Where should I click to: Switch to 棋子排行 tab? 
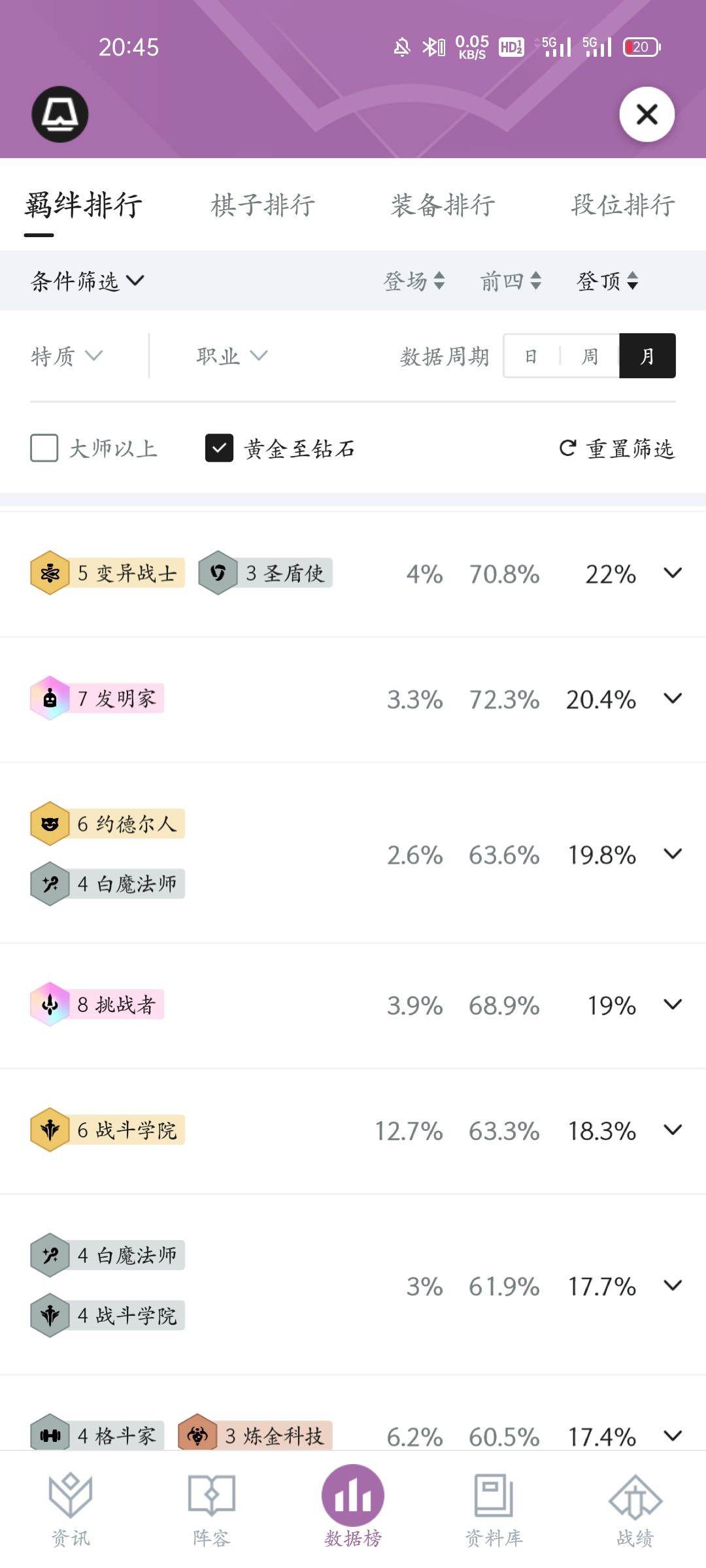[263, 204]
